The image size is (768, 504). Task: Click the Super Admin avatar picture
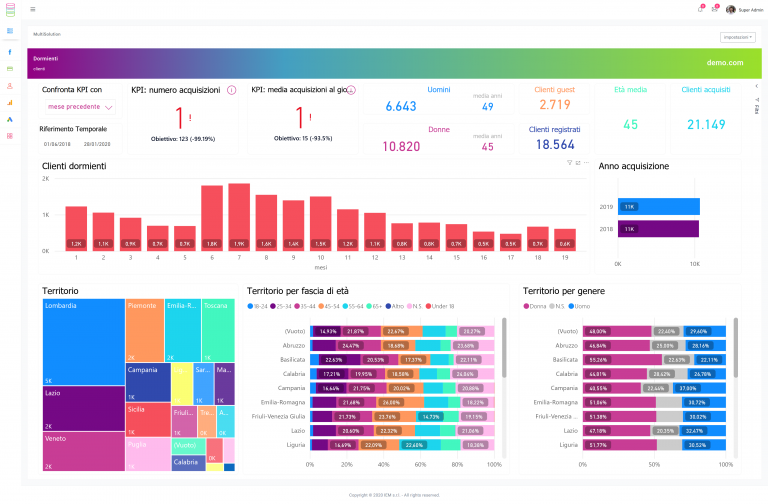[731, 10]
